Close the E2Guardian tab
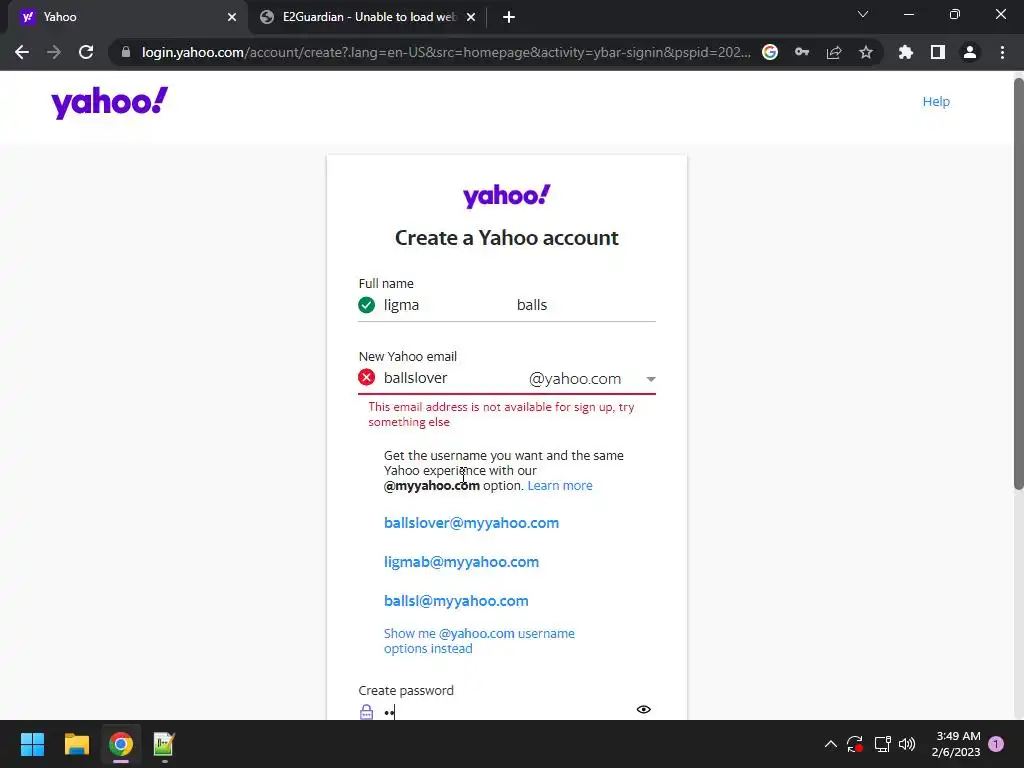Image resolution: width=1024 pixels, height=768 pixels. [x=471, y=17]
